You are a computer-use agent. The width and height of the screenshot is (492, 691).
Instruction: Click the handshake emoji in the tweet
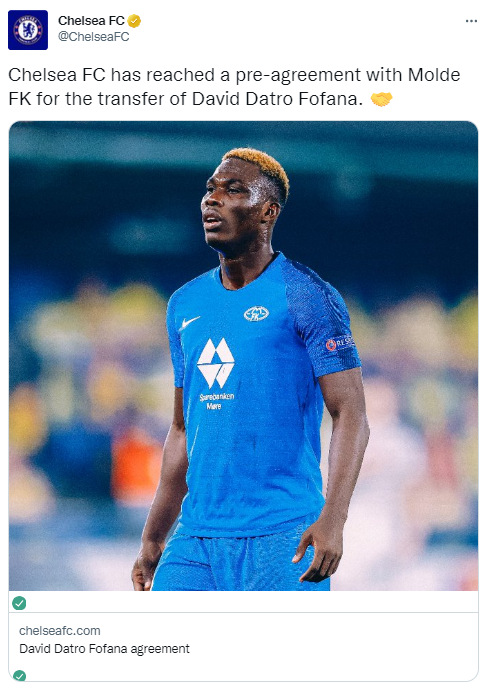click(x=381, y=99)
